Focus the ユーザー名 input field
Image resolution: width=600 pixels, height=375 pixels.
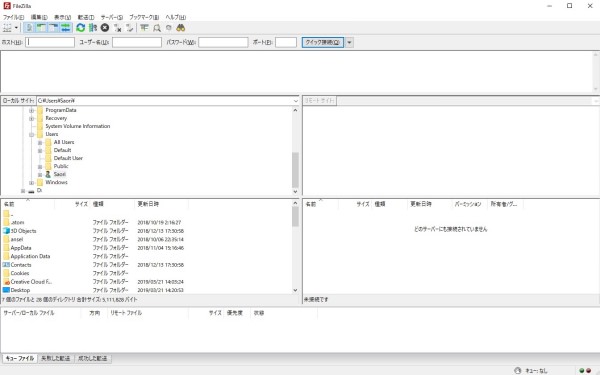point(137,42)
